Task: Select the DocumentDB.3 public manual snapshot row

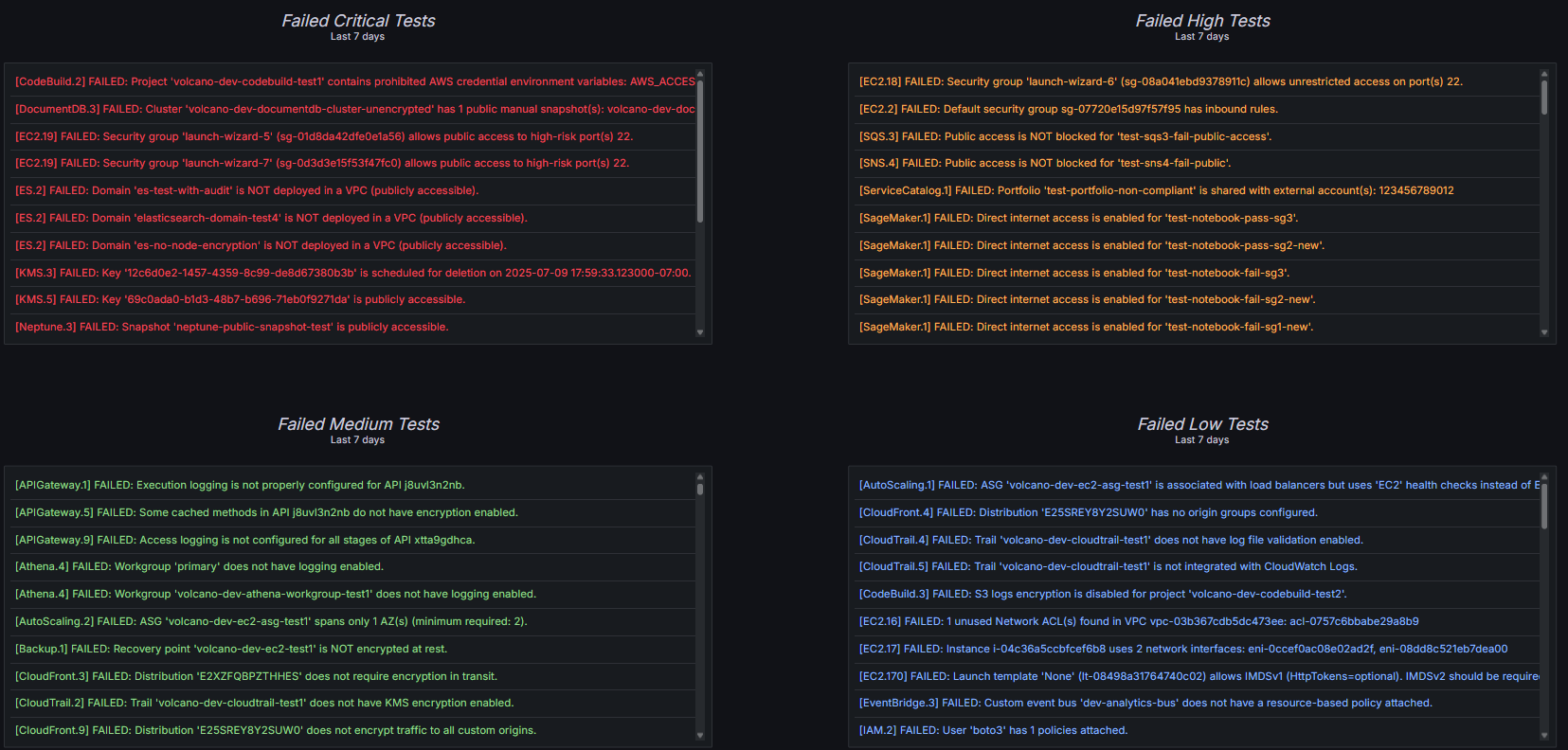Action: click(x=351, y=109)
